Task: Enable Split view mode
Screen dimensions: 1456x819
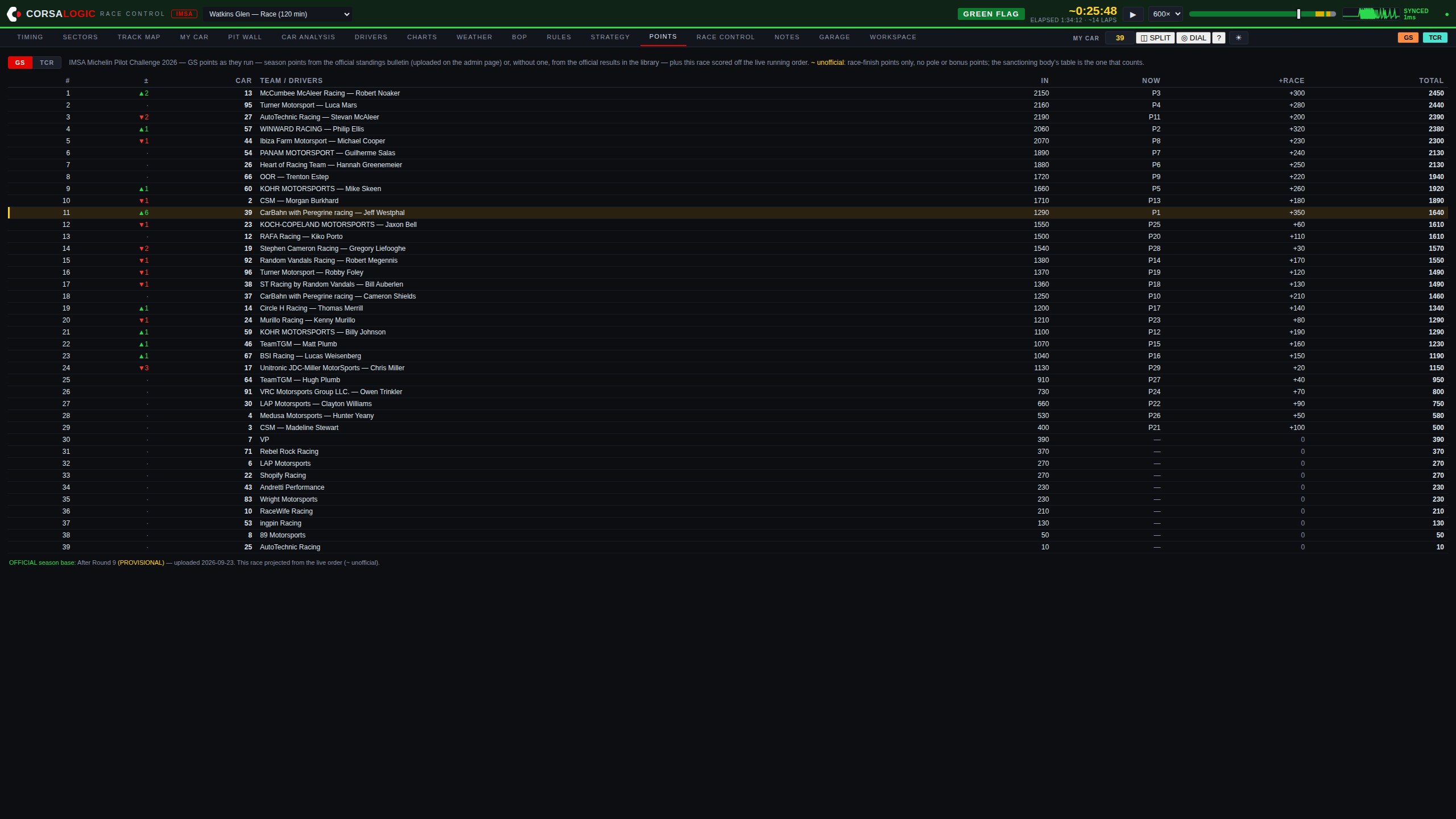Action: [1155, 38]
